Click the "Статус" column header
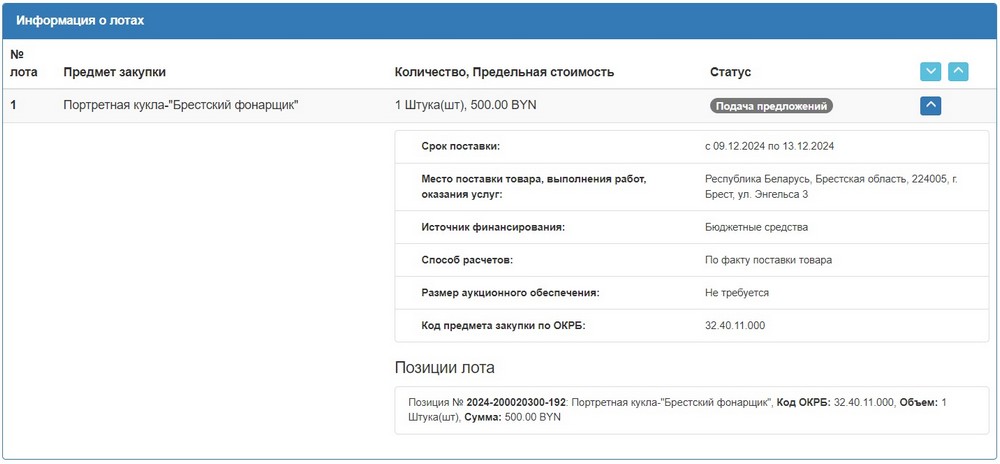 tap(730, 72)
